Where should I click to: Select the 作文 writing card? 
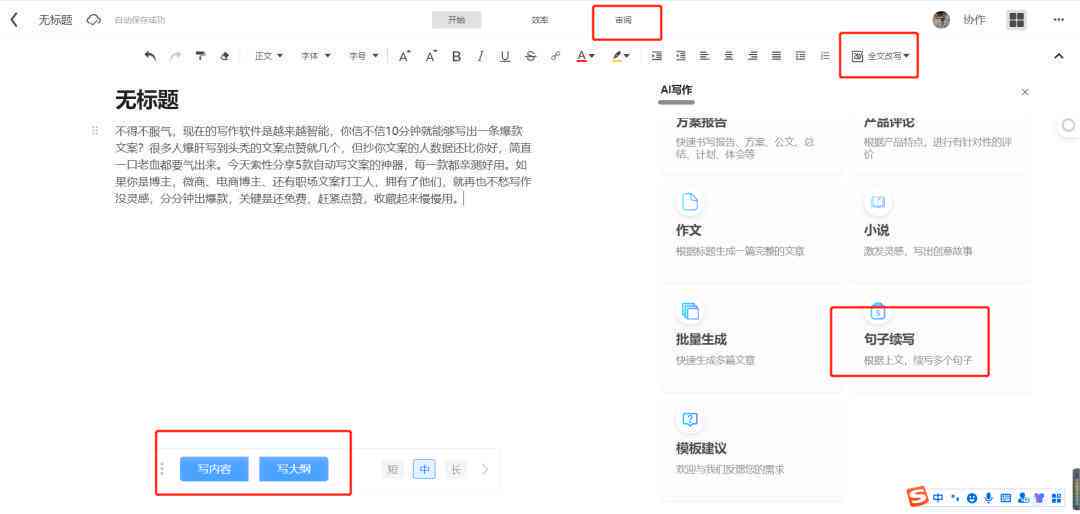pyautogui.click(x=752, y=227)
